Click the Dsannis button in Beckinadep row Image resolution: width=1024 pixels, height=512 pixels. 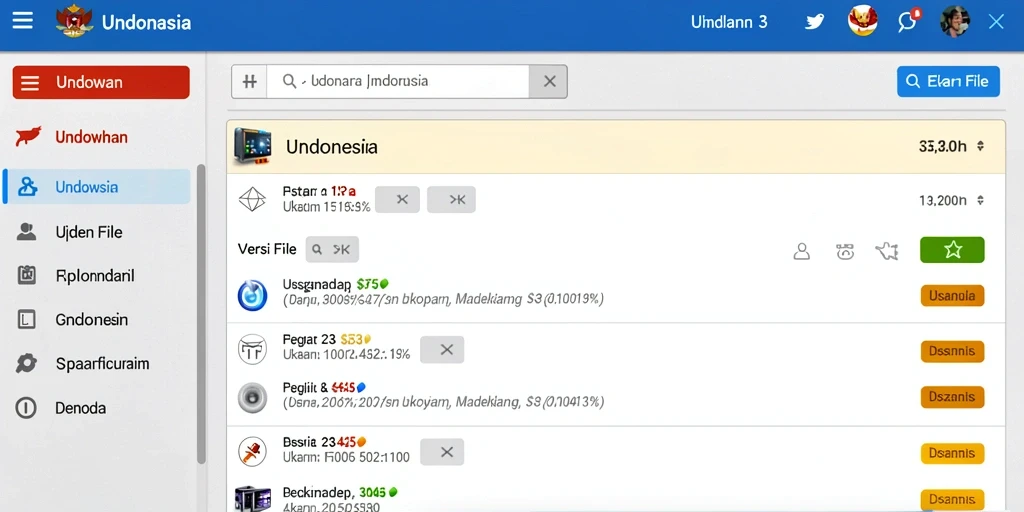(952, 499)
